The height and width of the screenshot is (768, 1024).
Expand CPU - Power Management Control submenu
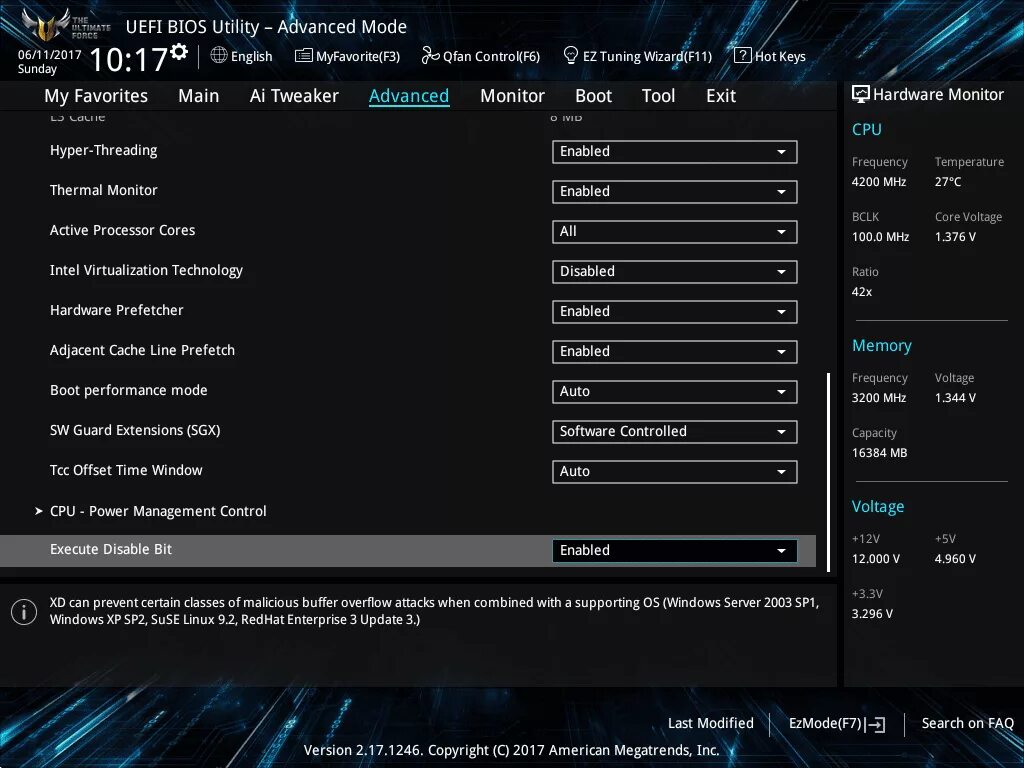[x=158, y=511]
